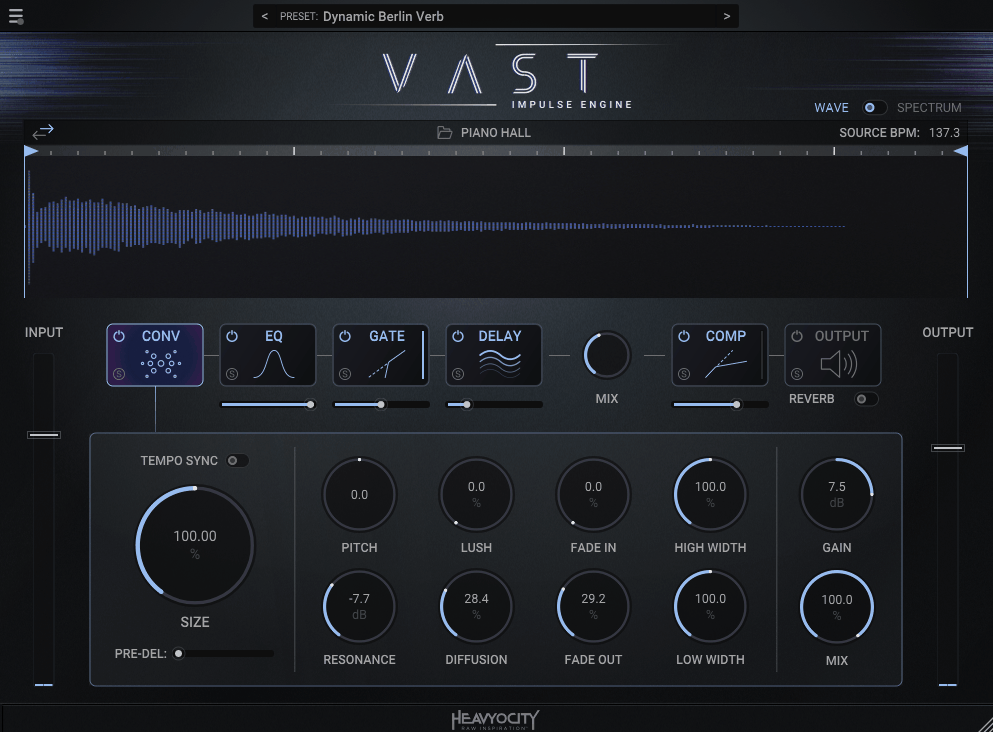Viewport: 993px width, 732px height.
Task: Click the waveform start marker flag
Action: point(31,151)
